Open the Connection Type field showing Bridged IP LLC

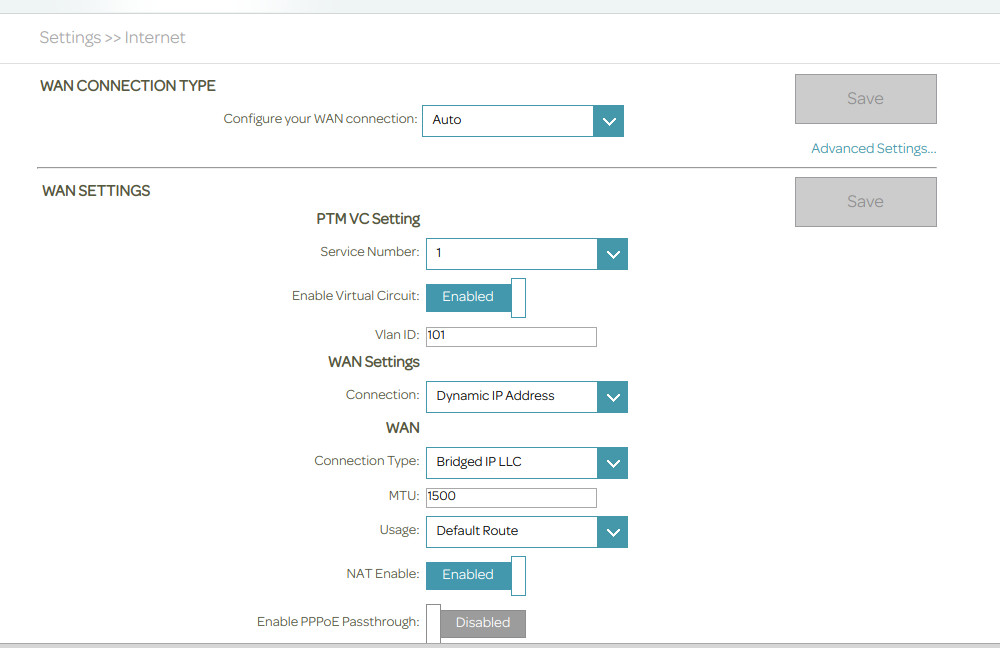point(512,463)
